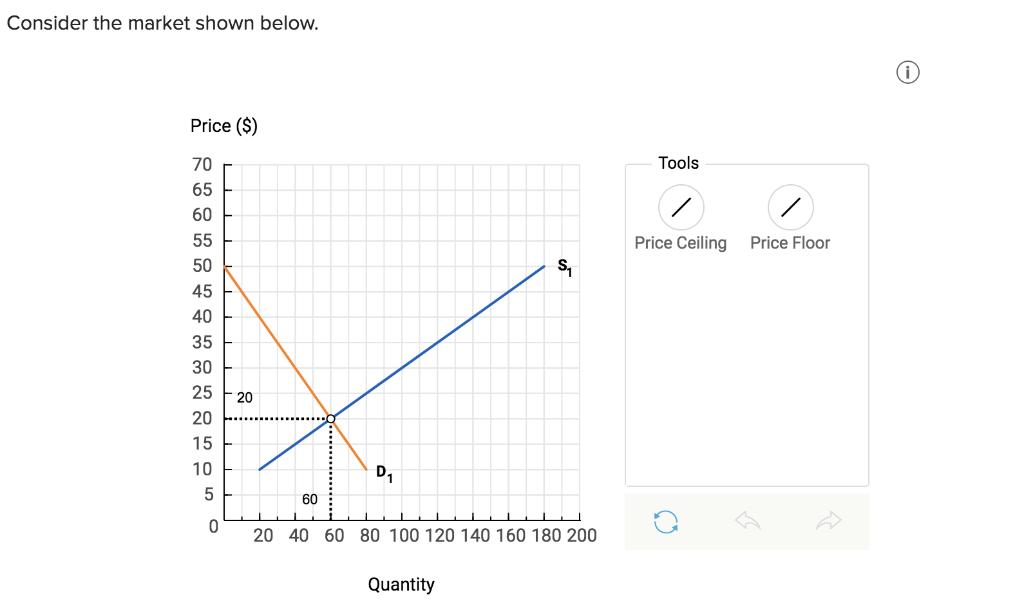Click the Price Floor text label
Viewport: 1024px width, 608px height.
(x=790, y=242)
